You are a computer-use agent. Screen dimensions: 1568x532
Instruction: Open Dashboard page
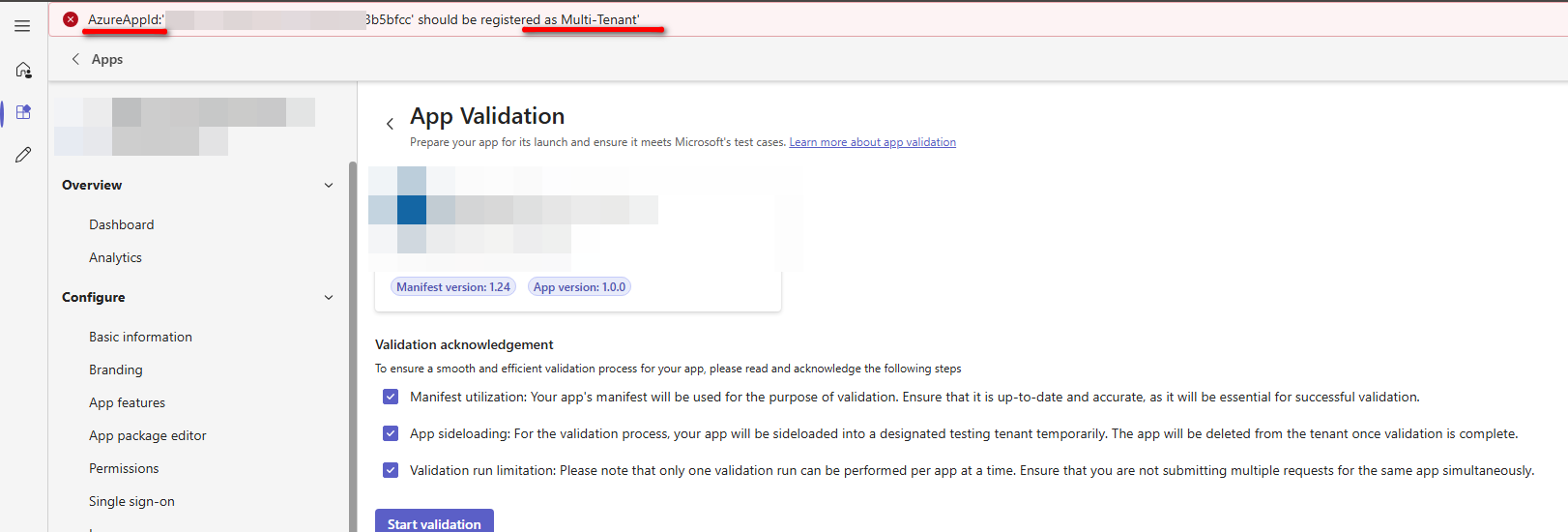pos(121,224)
